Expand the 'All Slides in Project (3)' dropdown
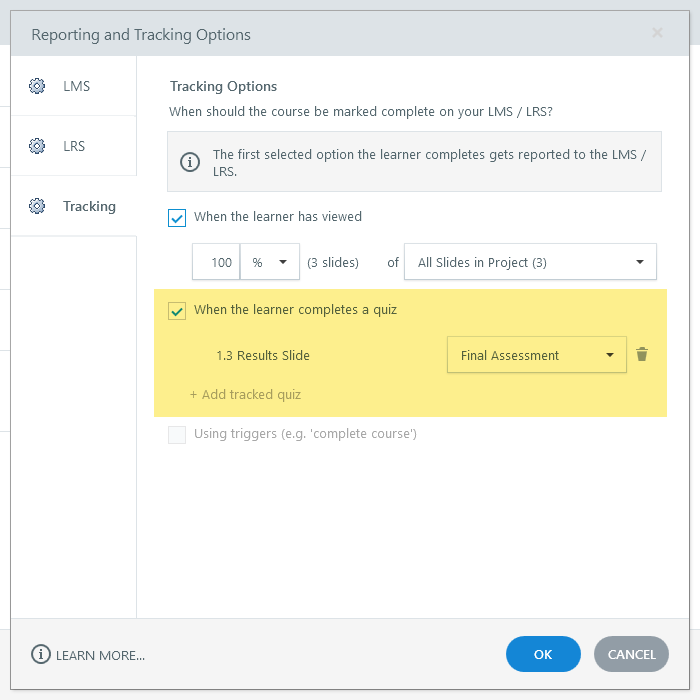The image size is (700, 700). [530, 262]
